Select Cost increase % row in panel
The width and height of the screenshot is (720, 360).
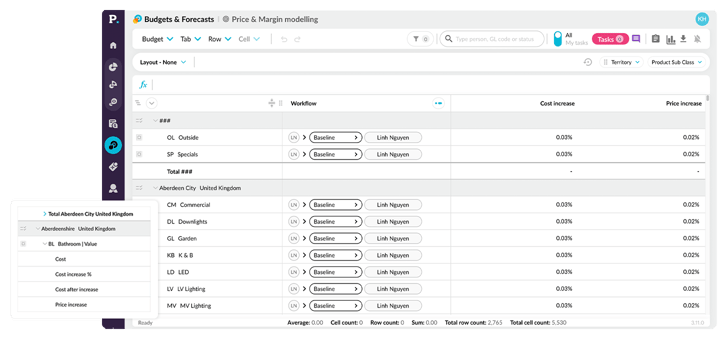click(x=84, y=274)
